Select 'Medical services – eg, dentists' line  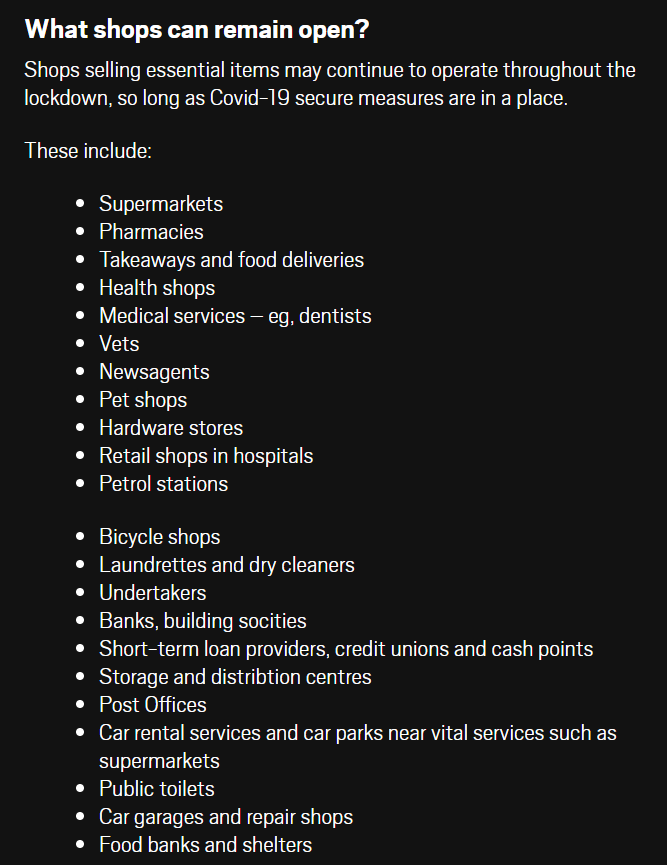tap(236, 316)
